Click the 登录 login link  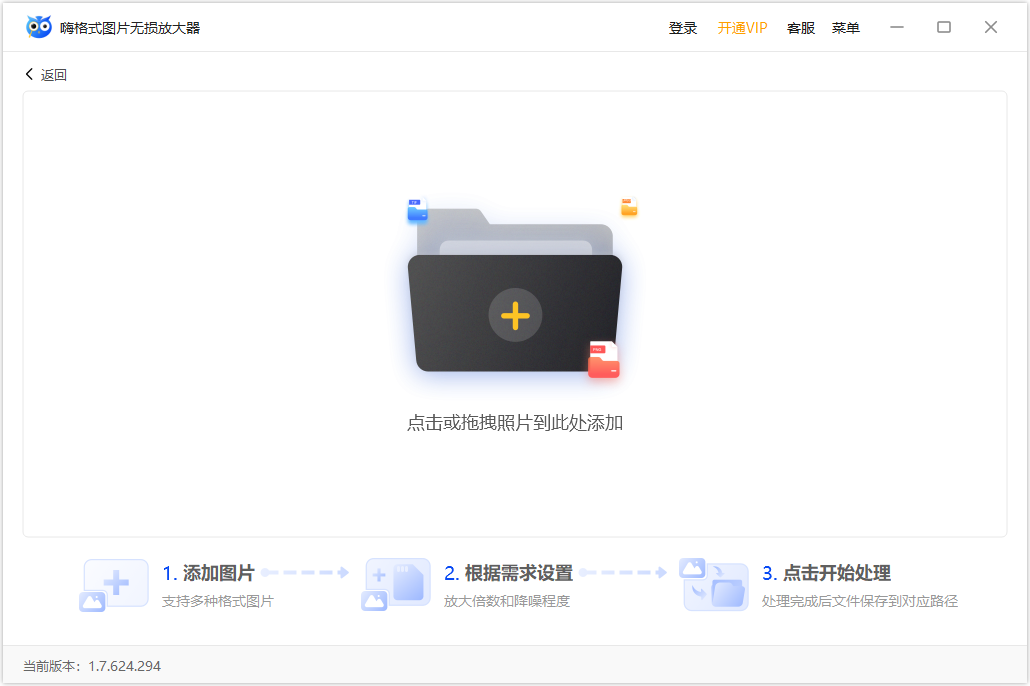pos(683,27)
